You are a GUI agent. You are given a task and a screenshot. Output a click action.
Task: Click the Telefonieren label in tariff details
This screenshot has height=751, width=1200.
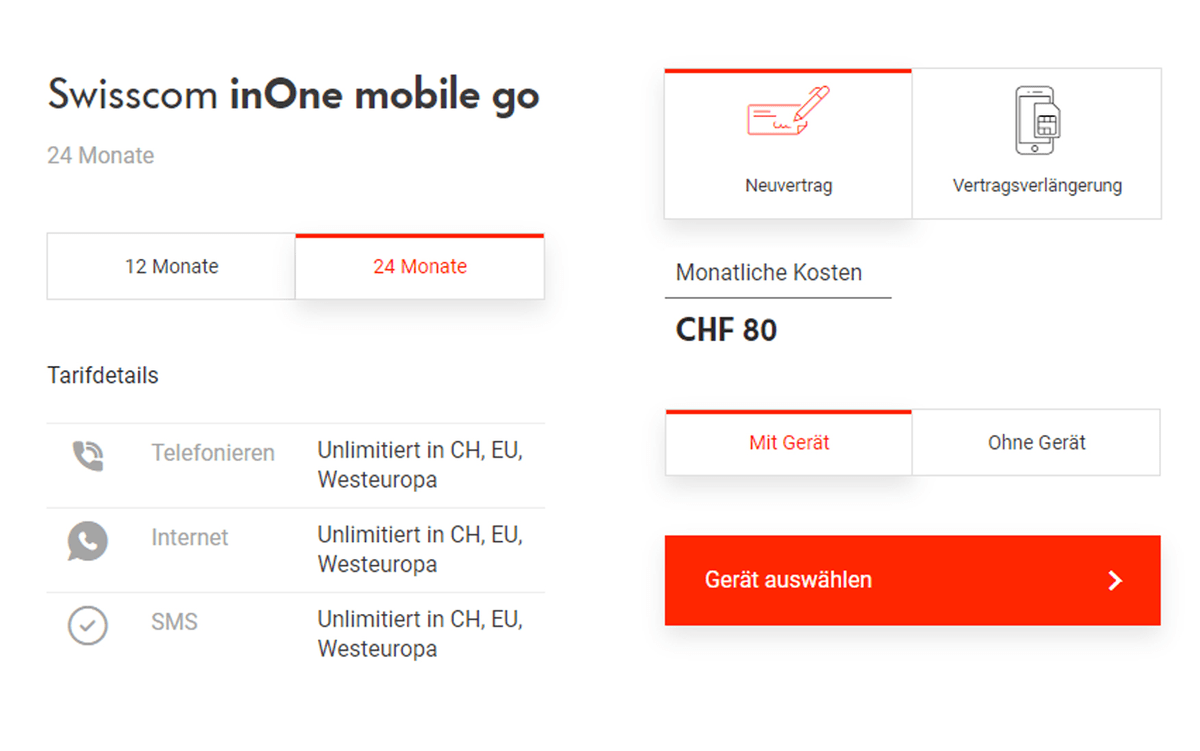[x=213, y=453]
